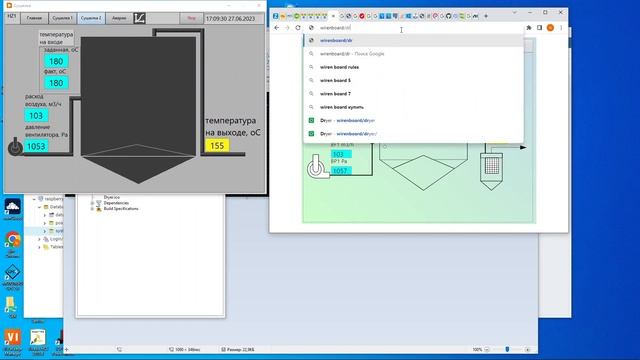Click the actual inlet temperature value 180 (факт)
Image resolution: width=640 pixels, height=360 pixels.
pos(56,83)
